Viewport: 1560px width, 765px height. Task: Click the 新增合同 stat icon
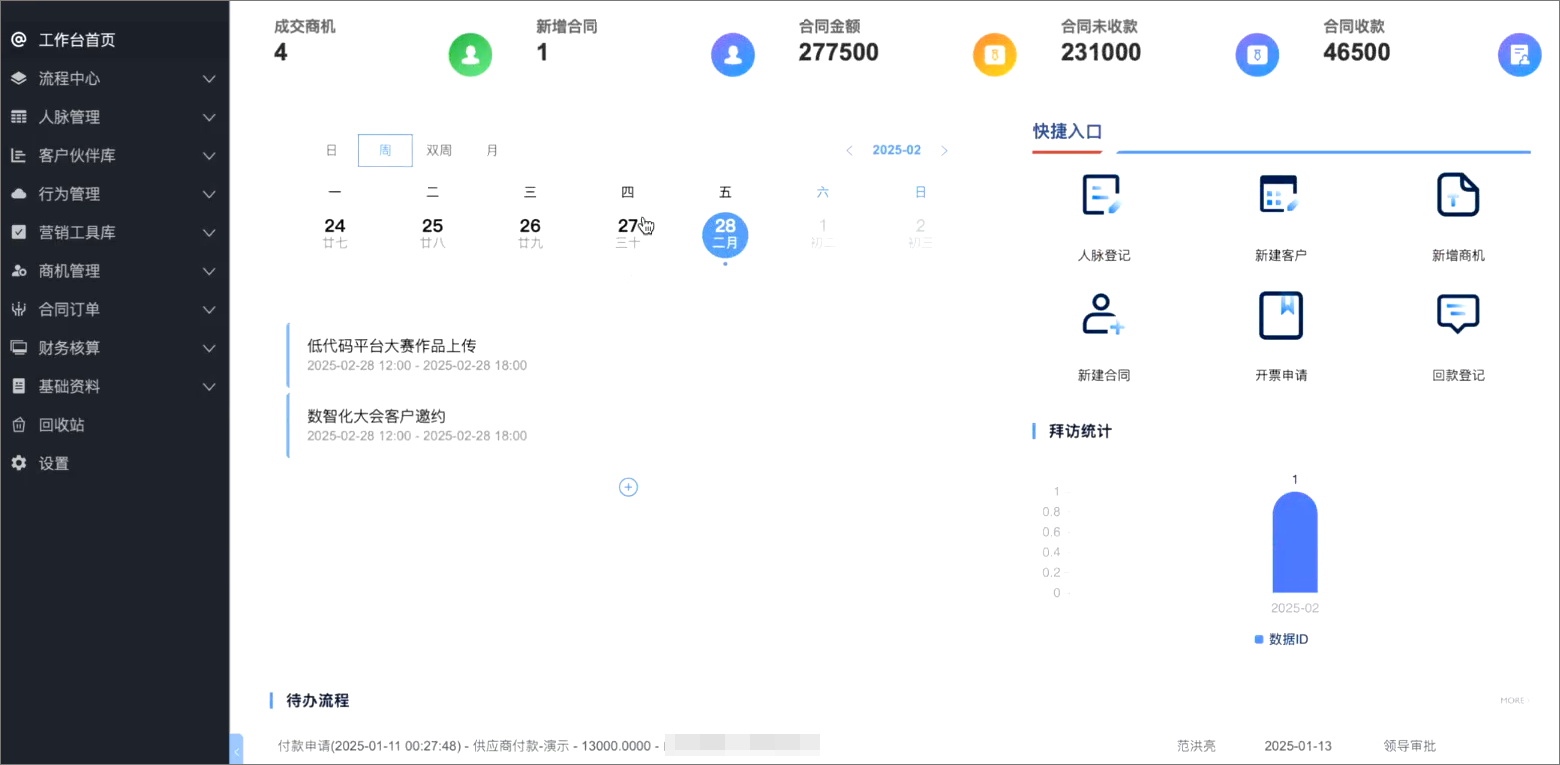(733, 54)
